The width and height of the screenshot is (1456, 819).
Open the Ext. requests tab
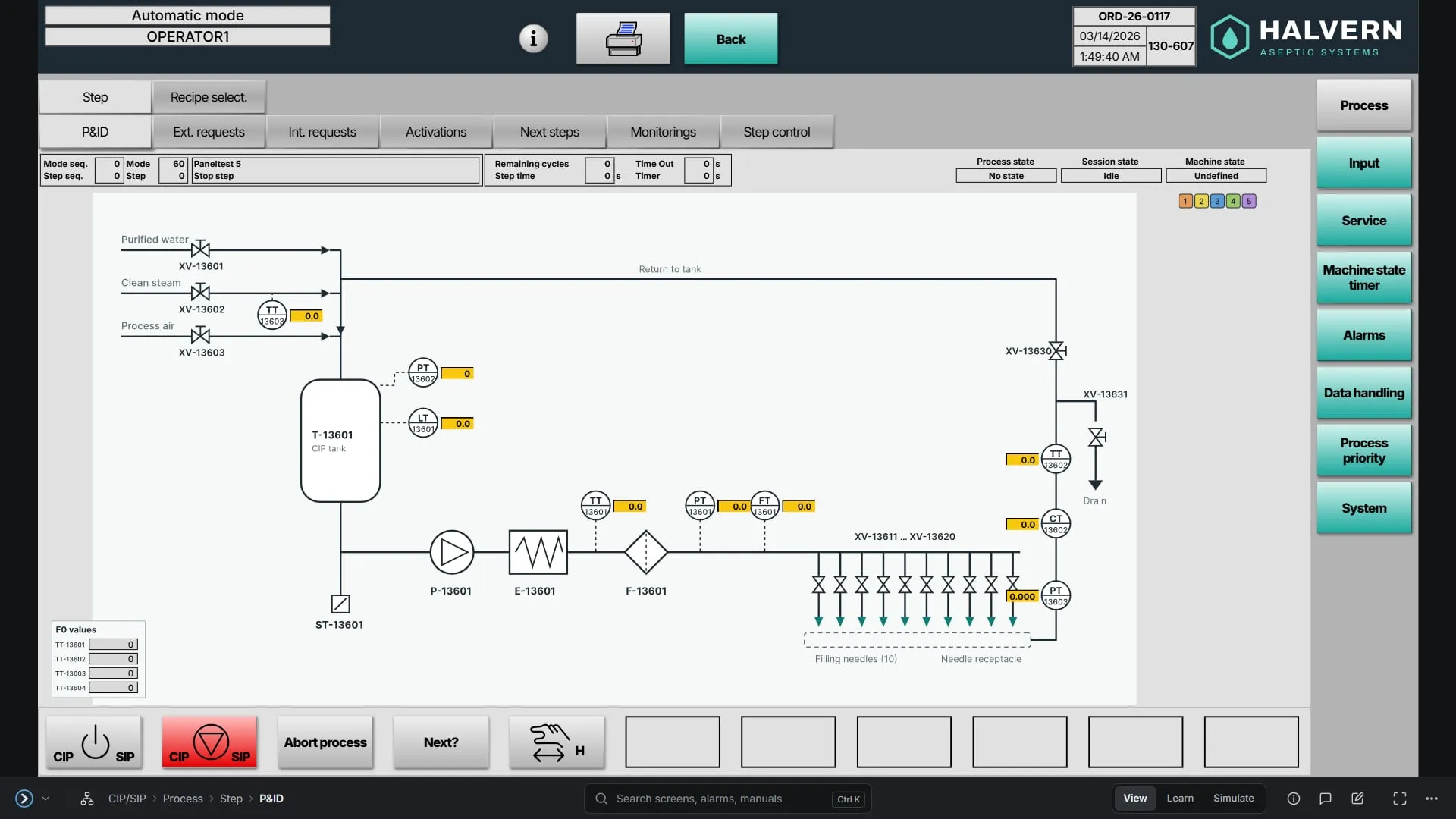tap(209, 132)
